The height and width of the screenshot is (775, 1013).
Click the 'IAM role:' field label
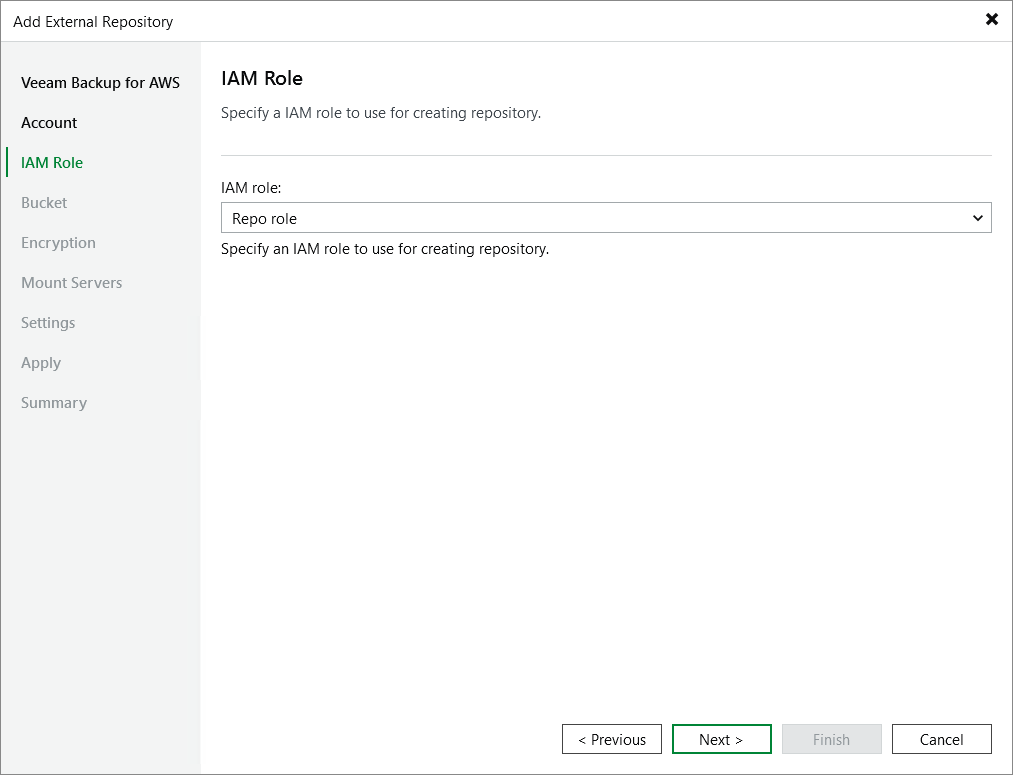251,188
